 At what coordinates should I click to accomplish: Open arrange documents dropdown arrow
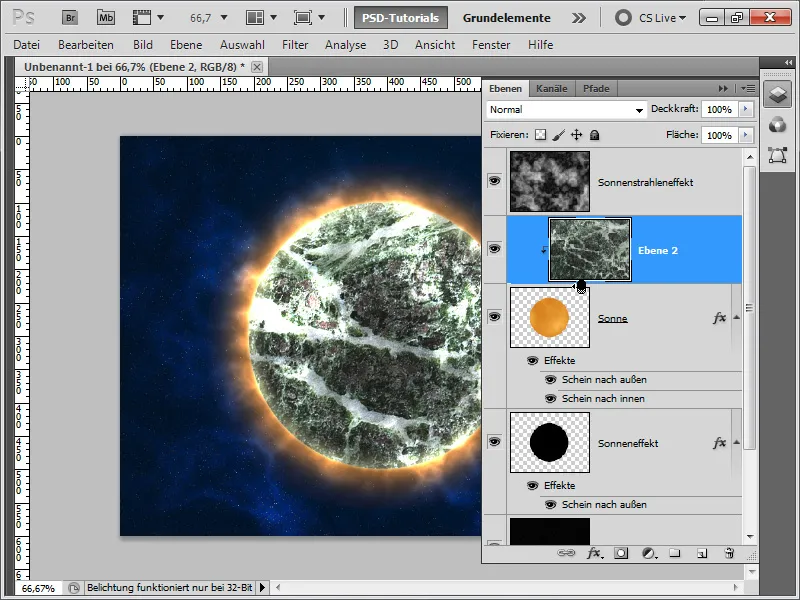273,18
